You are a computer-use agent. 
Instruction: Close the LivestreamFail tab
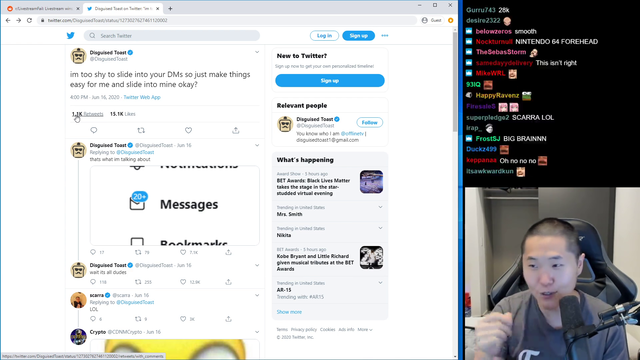(78, 9)
